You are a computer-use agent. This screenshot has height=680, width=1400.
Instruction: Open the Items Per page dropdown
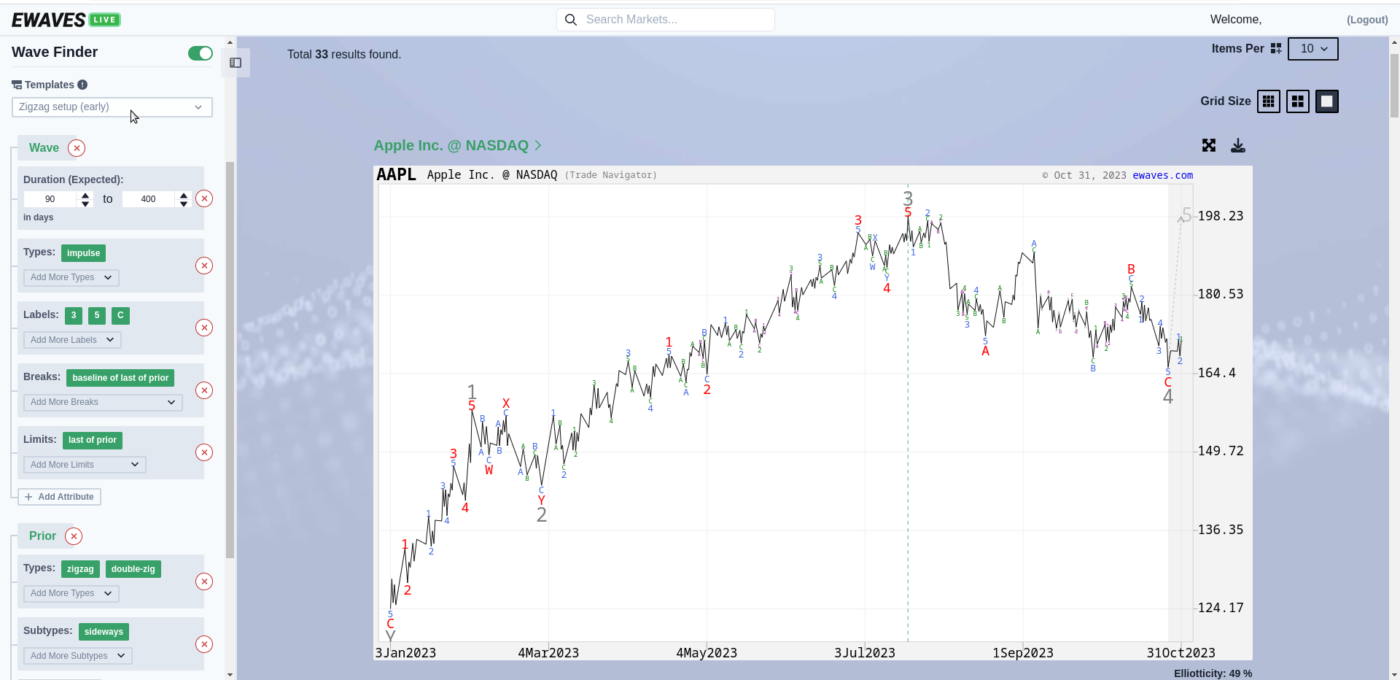[1312, 48]
